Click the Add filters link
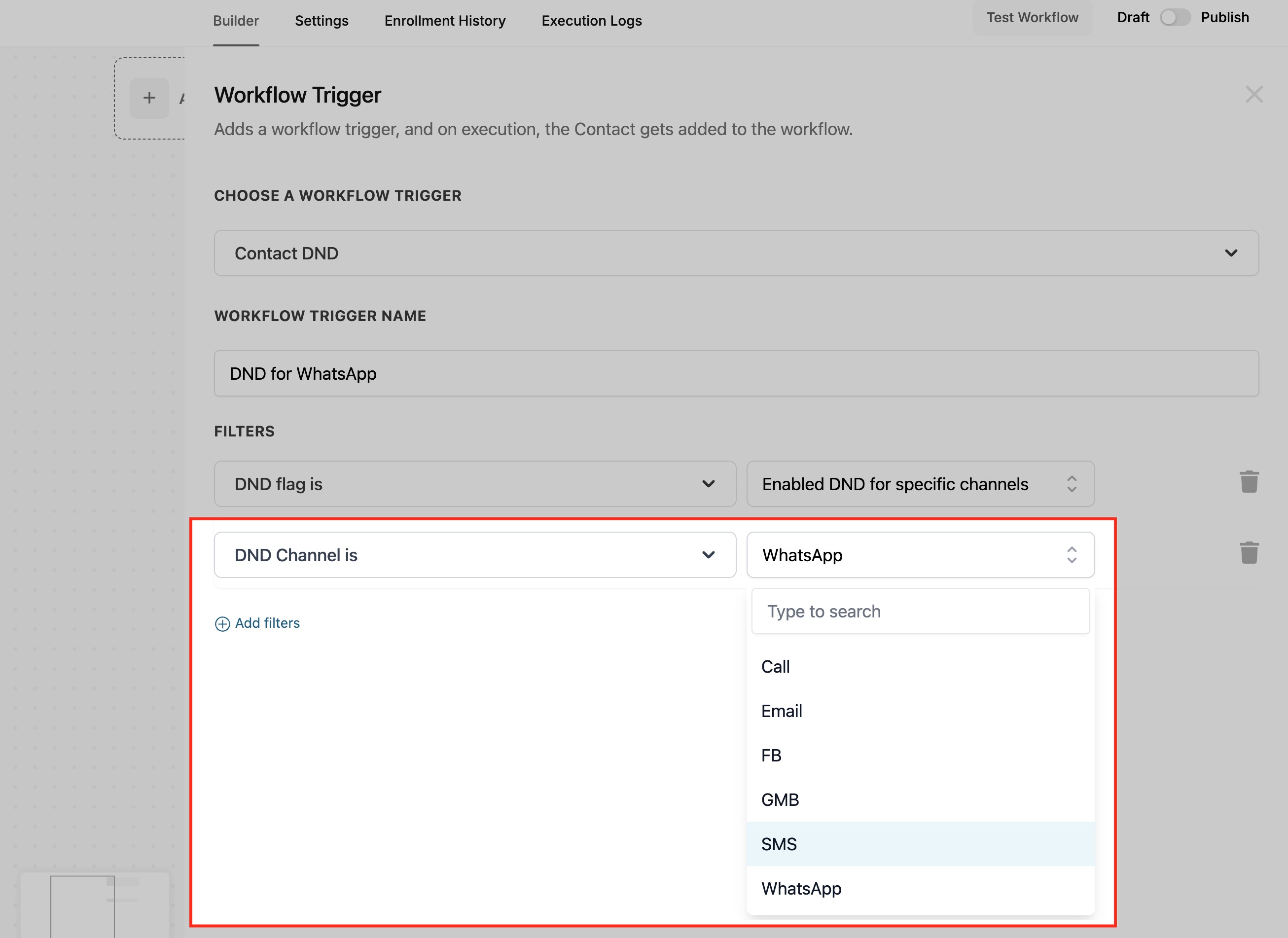This screenshot has width=1288, height=938. point(267,623)
